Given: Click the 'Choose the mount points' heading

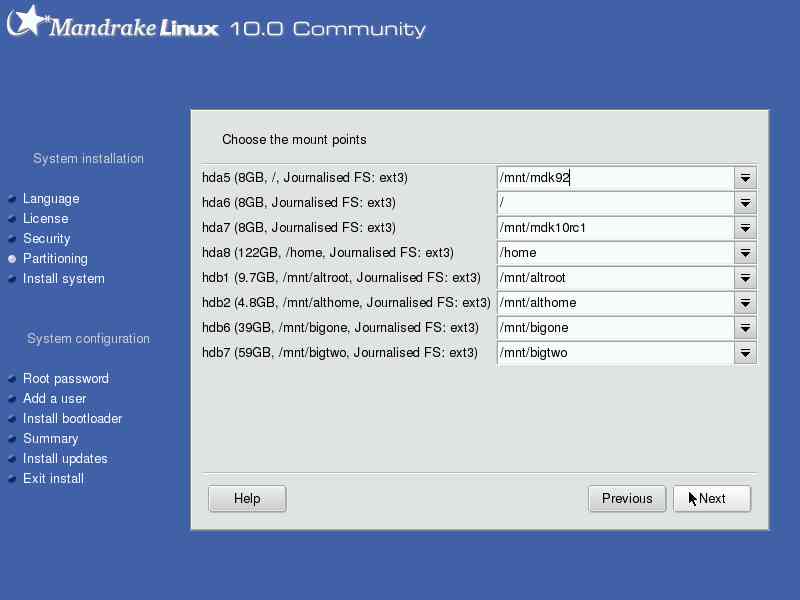Looking at the screenshot, I should (x=294, y=140).
